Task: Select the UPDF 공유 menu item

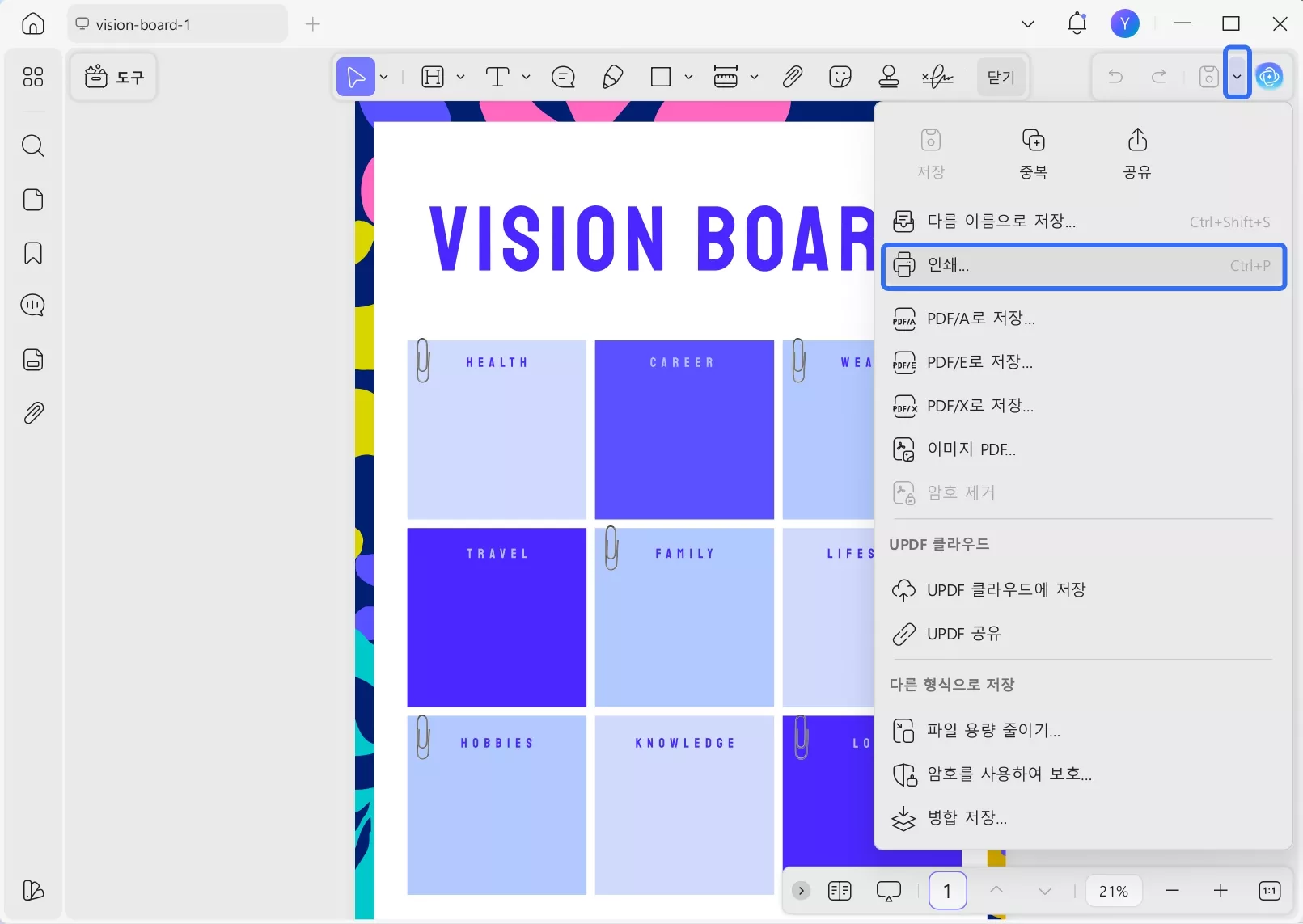Action: 1083,634
